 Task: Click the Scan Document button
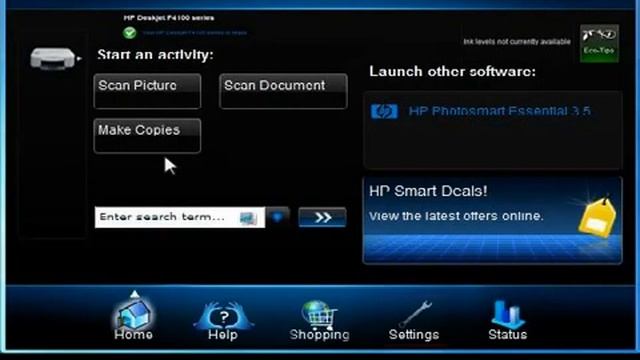[283, 91]
